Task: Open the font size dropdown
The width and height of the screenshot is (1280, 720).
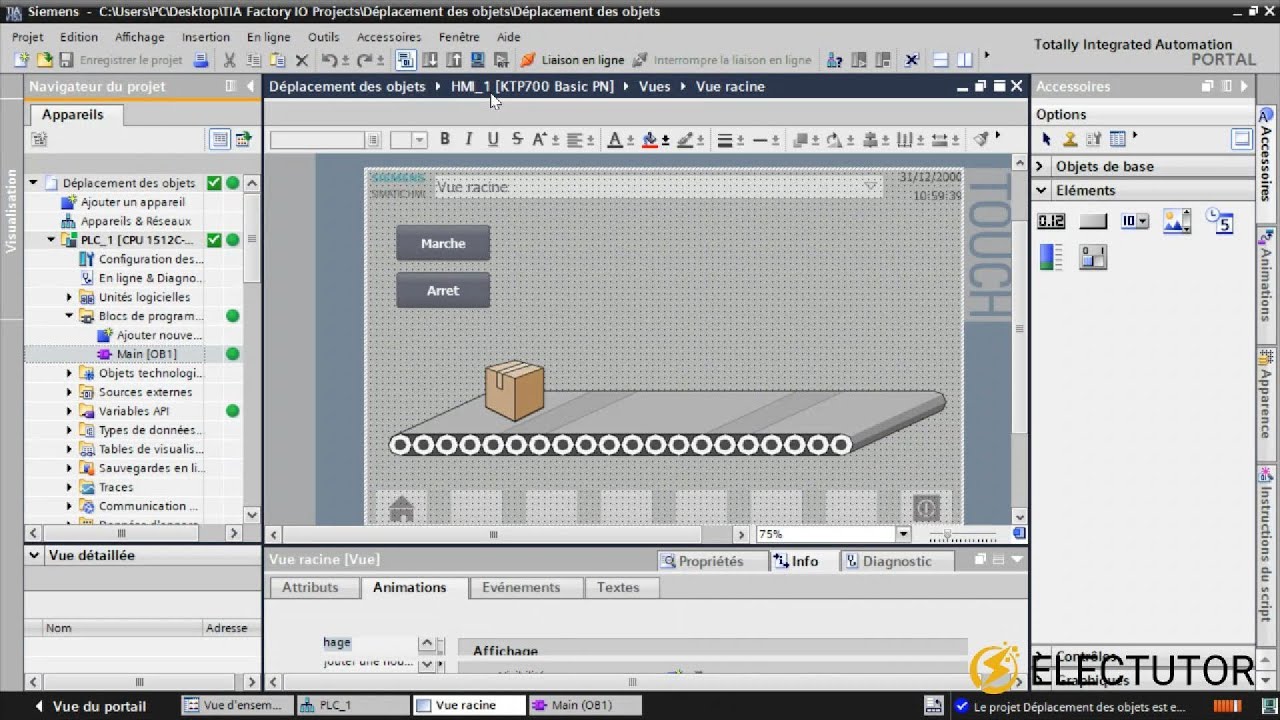Action: pyautogui.click(x=419, y=140)
